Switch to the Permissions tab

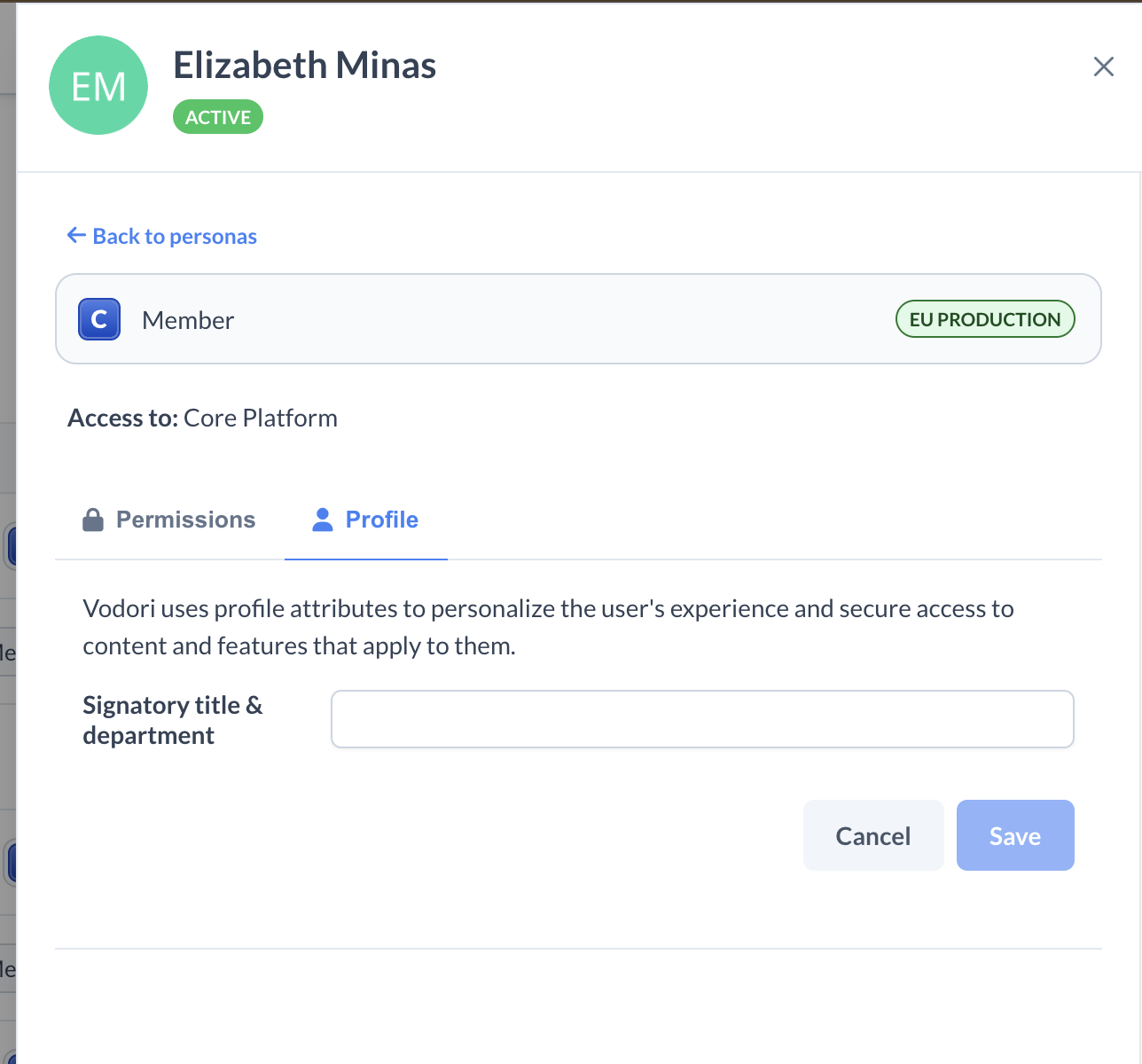[x=185, y=520]
